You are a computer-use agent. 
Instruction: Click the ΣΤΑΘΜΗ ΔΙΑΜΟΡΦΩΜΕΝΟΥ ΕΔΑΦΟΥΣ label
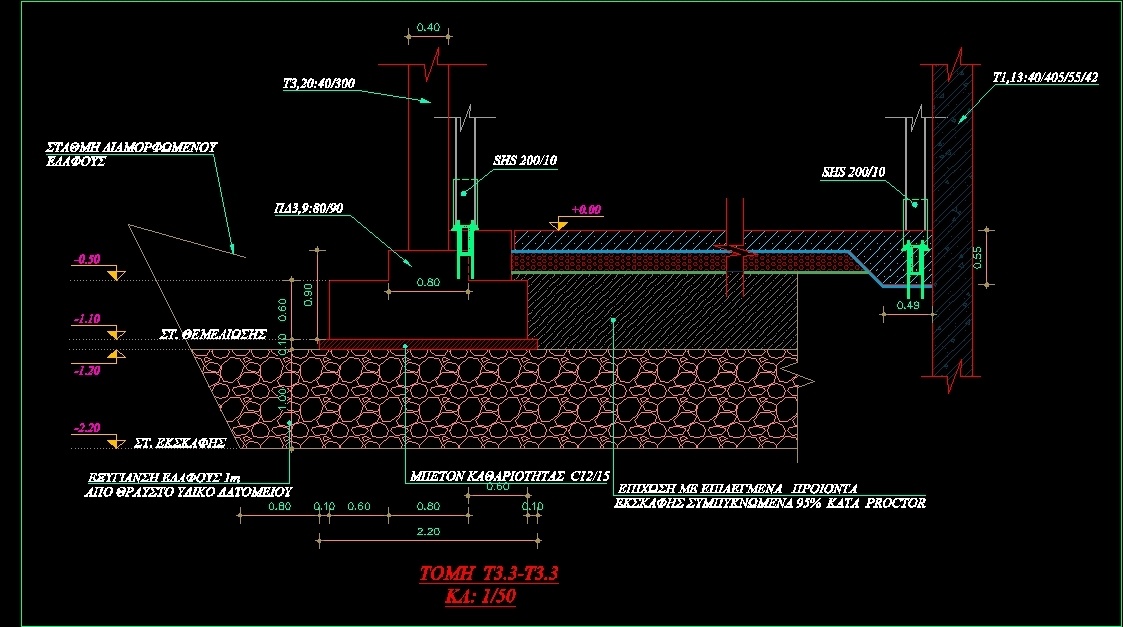[130, 152]
